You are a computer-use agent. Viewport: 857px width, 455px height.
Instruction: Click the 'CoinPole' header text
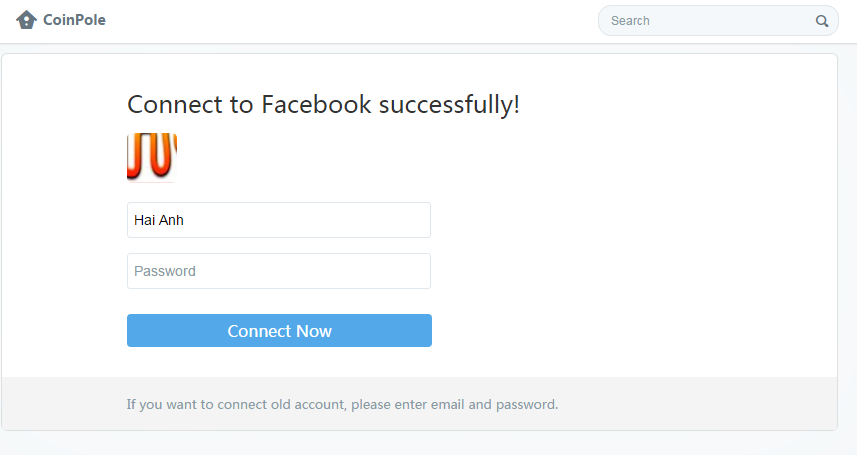tap(74, 20)
